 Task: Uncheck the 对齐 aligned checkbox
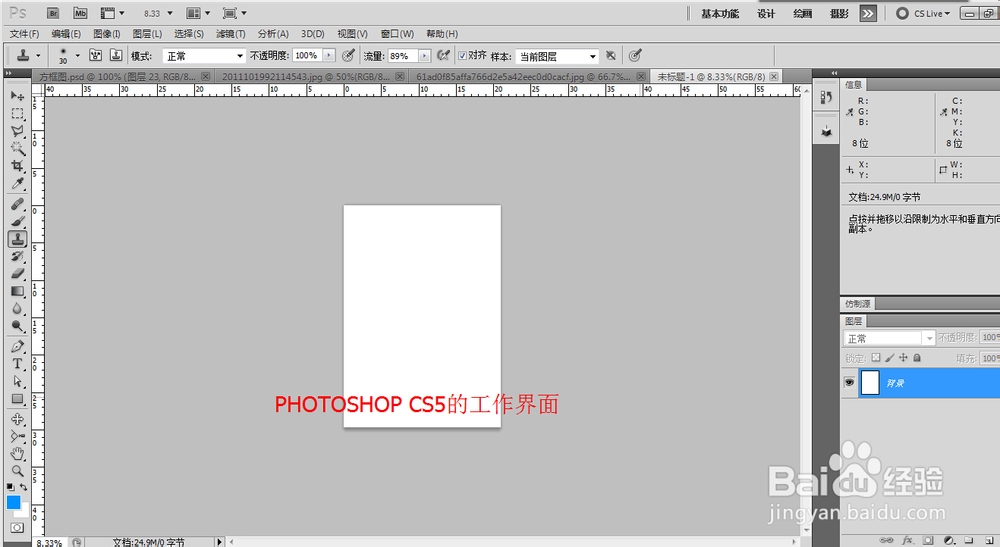462,56
